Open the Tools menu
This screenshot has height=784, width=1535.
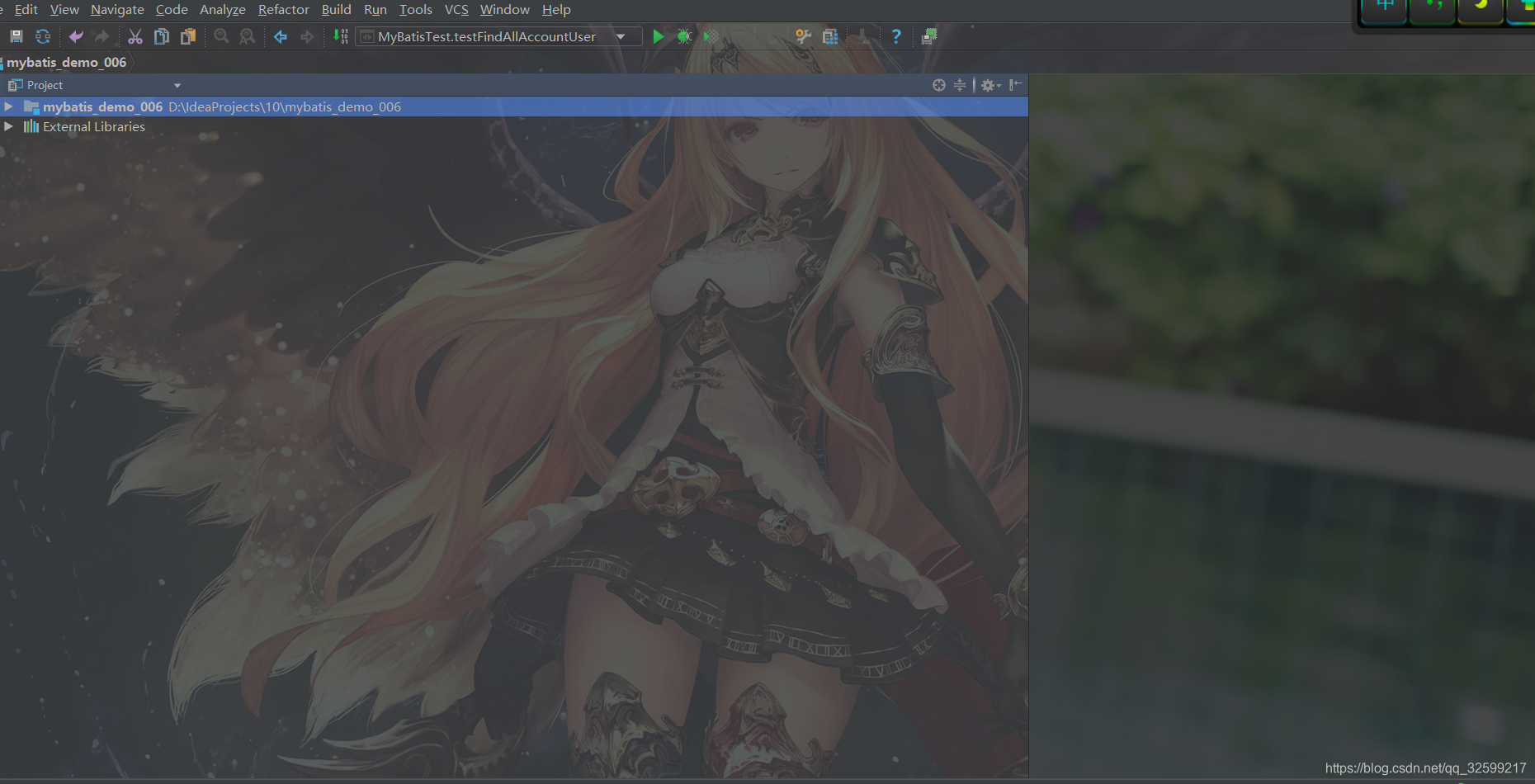click(416, 10)
